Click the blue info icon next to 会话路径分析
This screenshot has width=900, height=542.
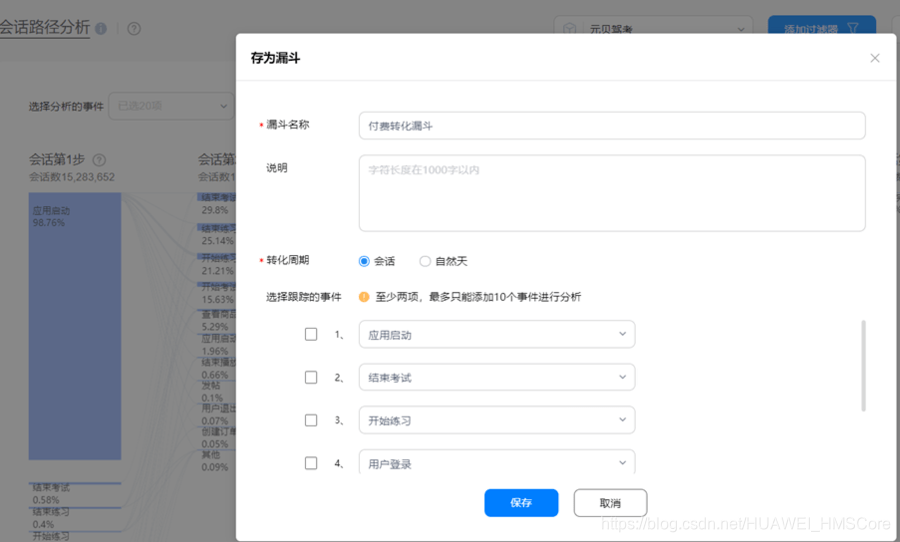coord(101,28)
